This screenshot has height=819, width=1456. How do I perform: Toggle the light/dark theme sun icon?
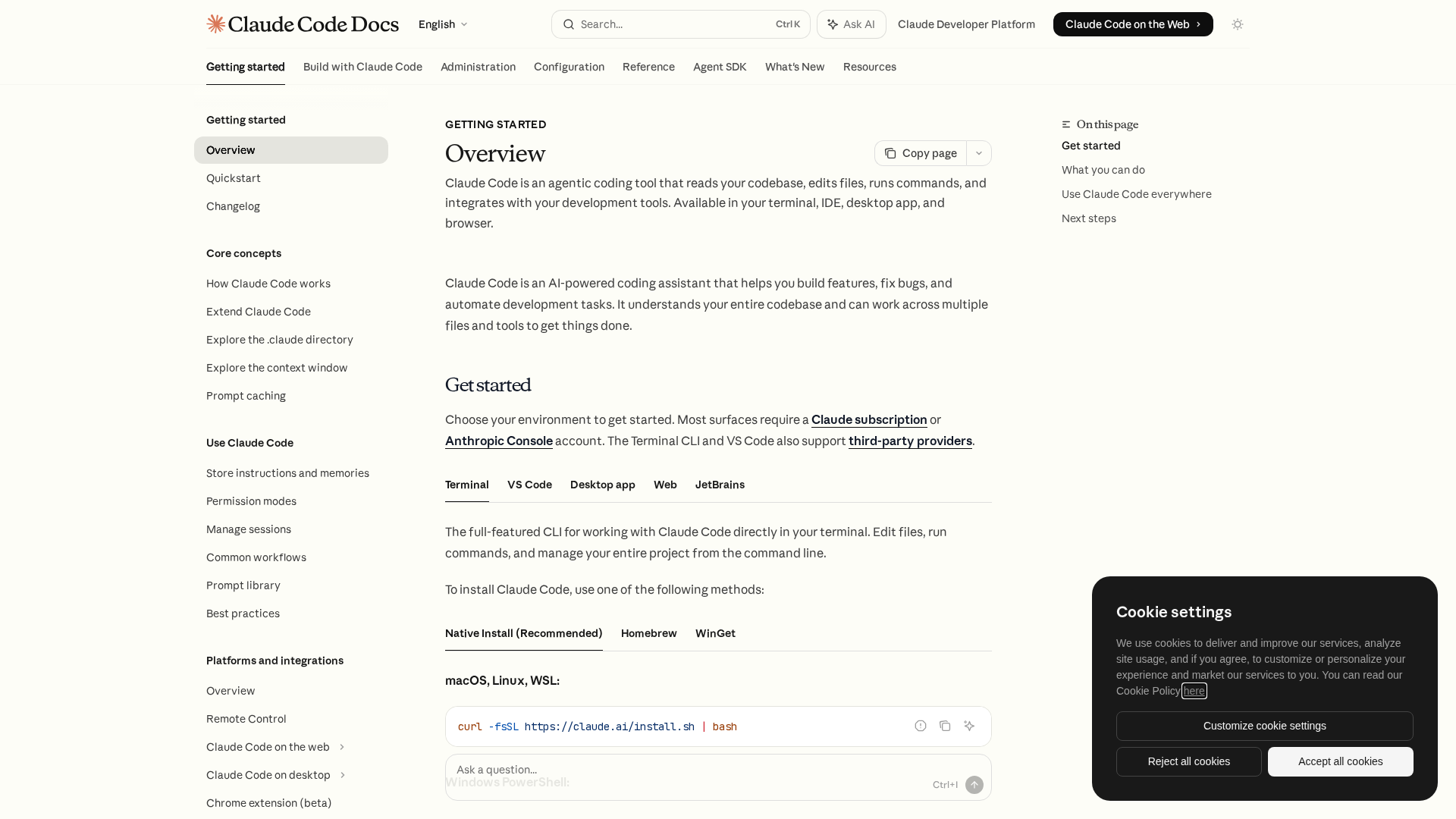(x=1238, y=24)
